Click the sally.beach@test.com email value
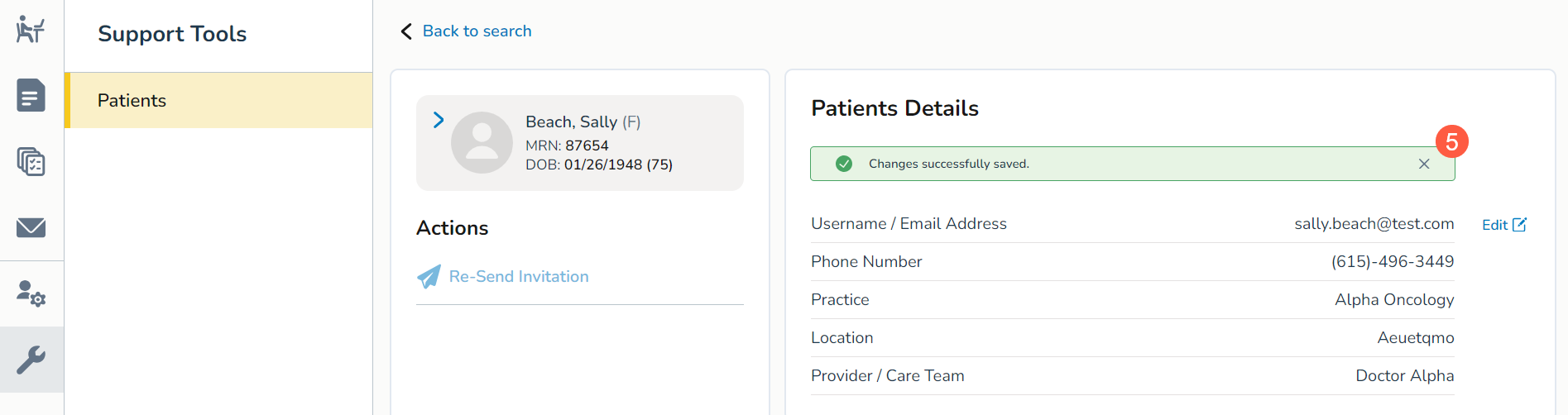Viewport: 1568px width, 415px height. 1374,223
